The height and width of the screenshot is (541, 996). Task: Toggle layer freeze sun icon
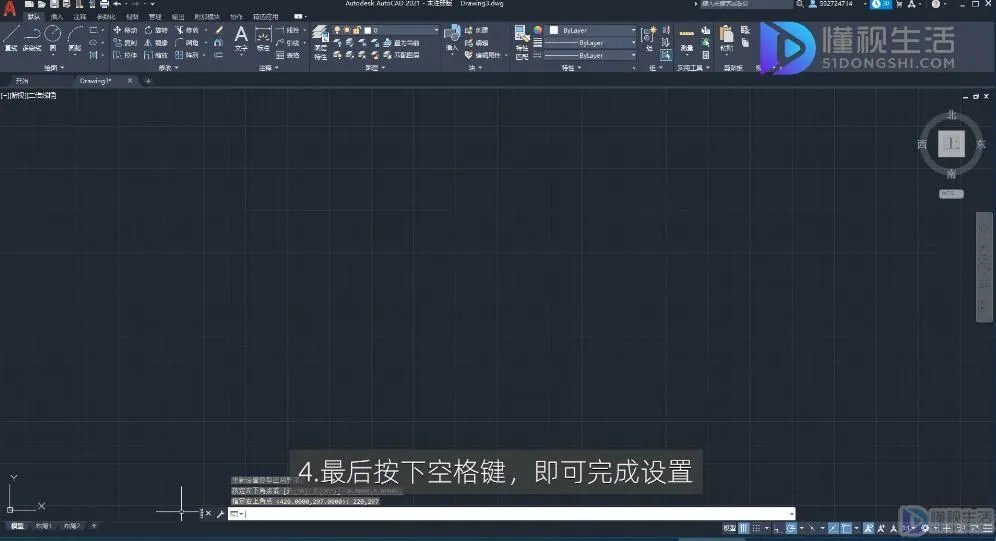(347, 30)
